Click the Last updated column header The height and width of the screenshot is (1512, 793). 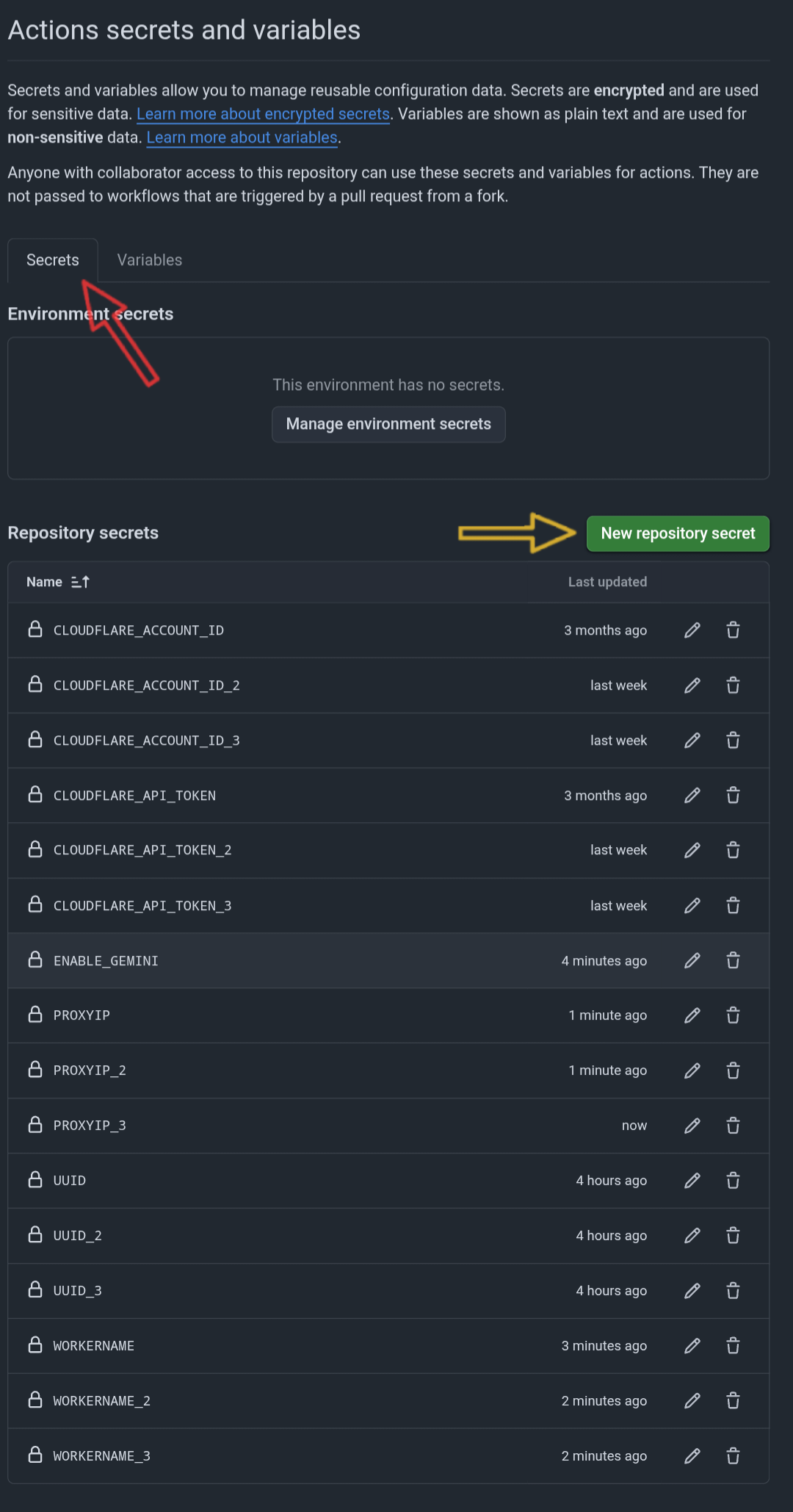[607, 582]
